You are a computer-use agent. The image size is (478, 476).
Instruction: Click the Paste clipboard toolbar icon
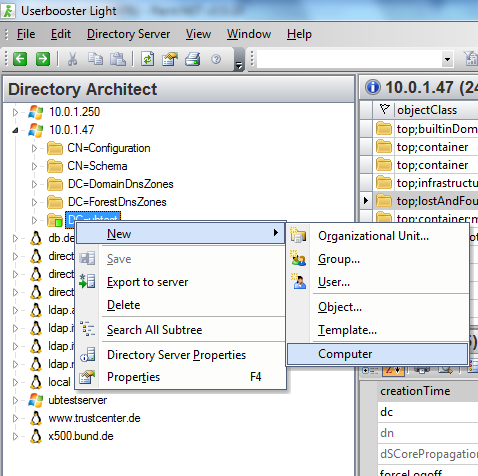(118, 59)
